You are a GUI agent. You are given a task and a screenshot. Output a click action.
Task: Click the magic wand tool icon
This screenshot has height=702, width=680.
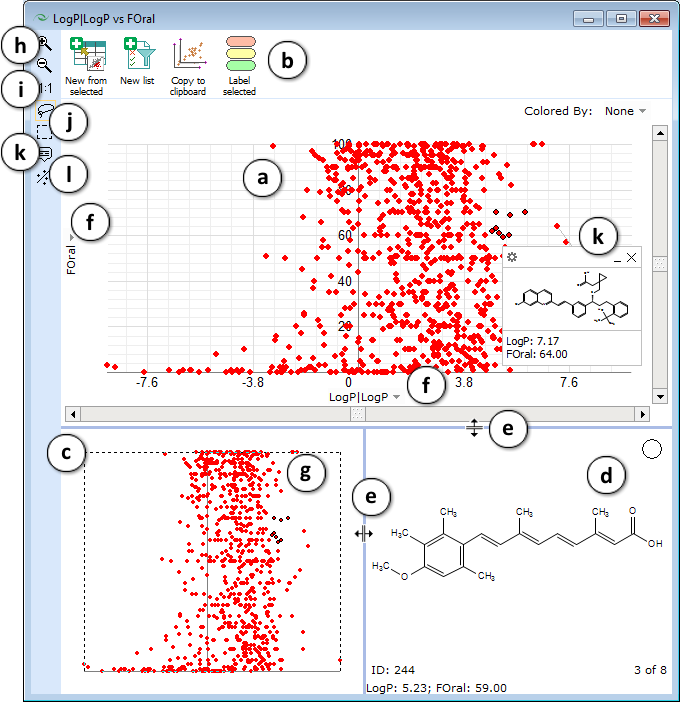coord(43,177)
